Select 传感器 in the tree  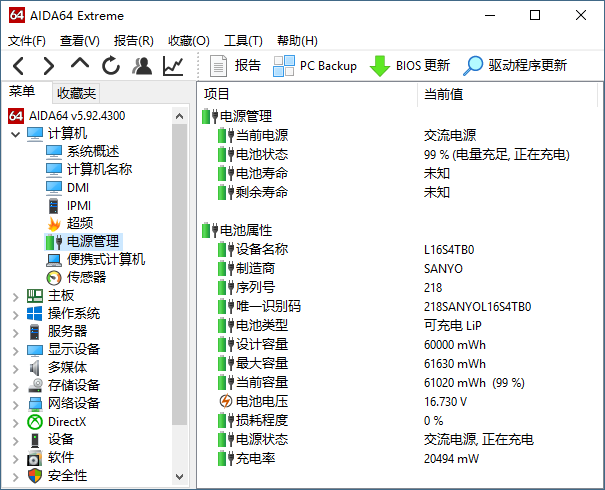[86, 278]
